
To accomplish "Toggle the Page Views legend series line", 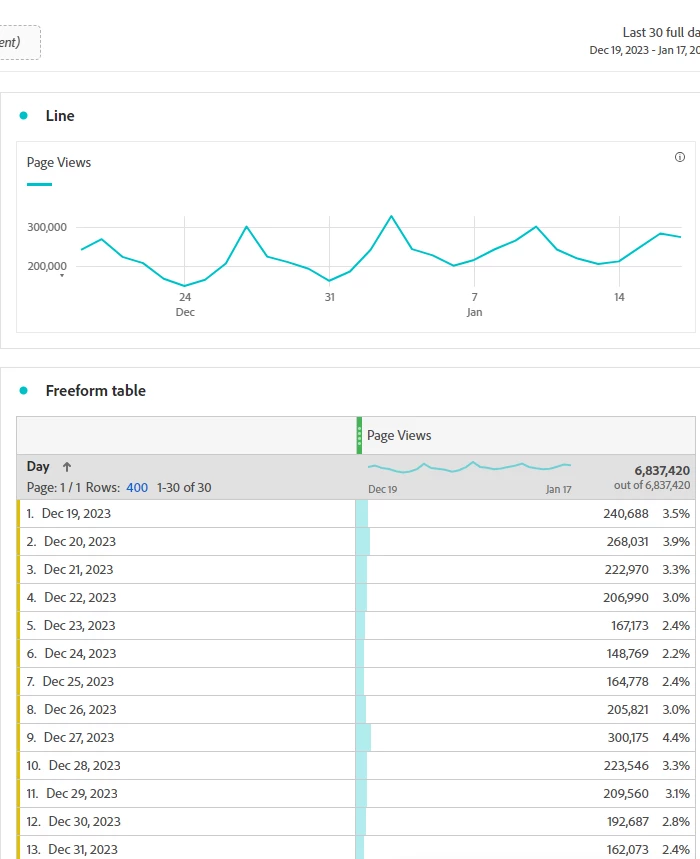I will click(x=39, y=185).
